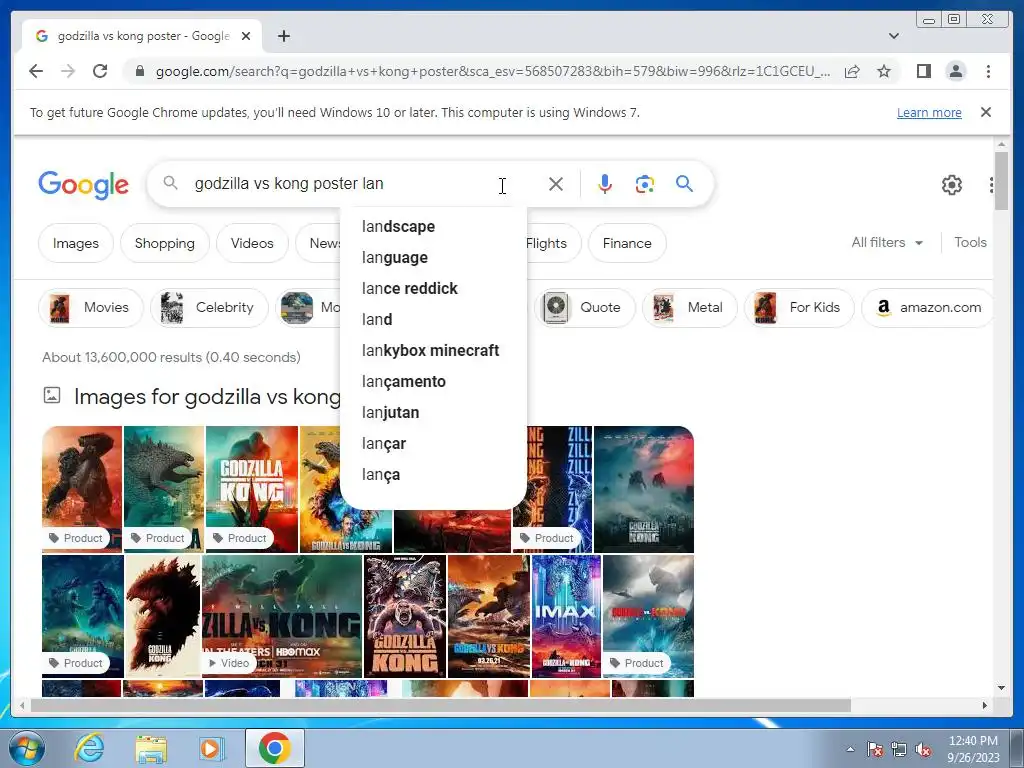1024x768 pixels.
Task: Switch to the Images filter
Action: (x=76, y=243)
